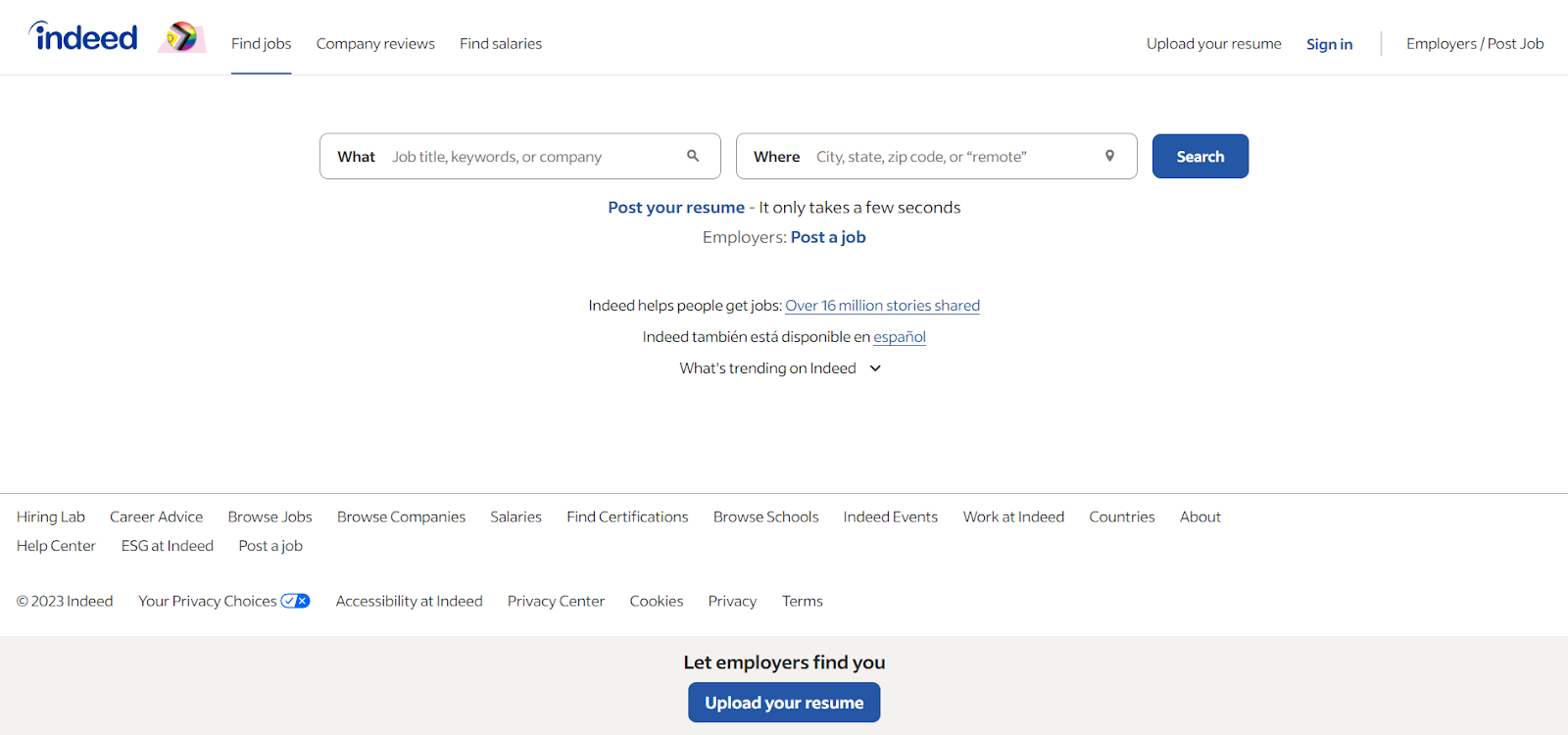Click © 2023 Indeed text
Screen dimensions: 1568x735
pos(65,601)
